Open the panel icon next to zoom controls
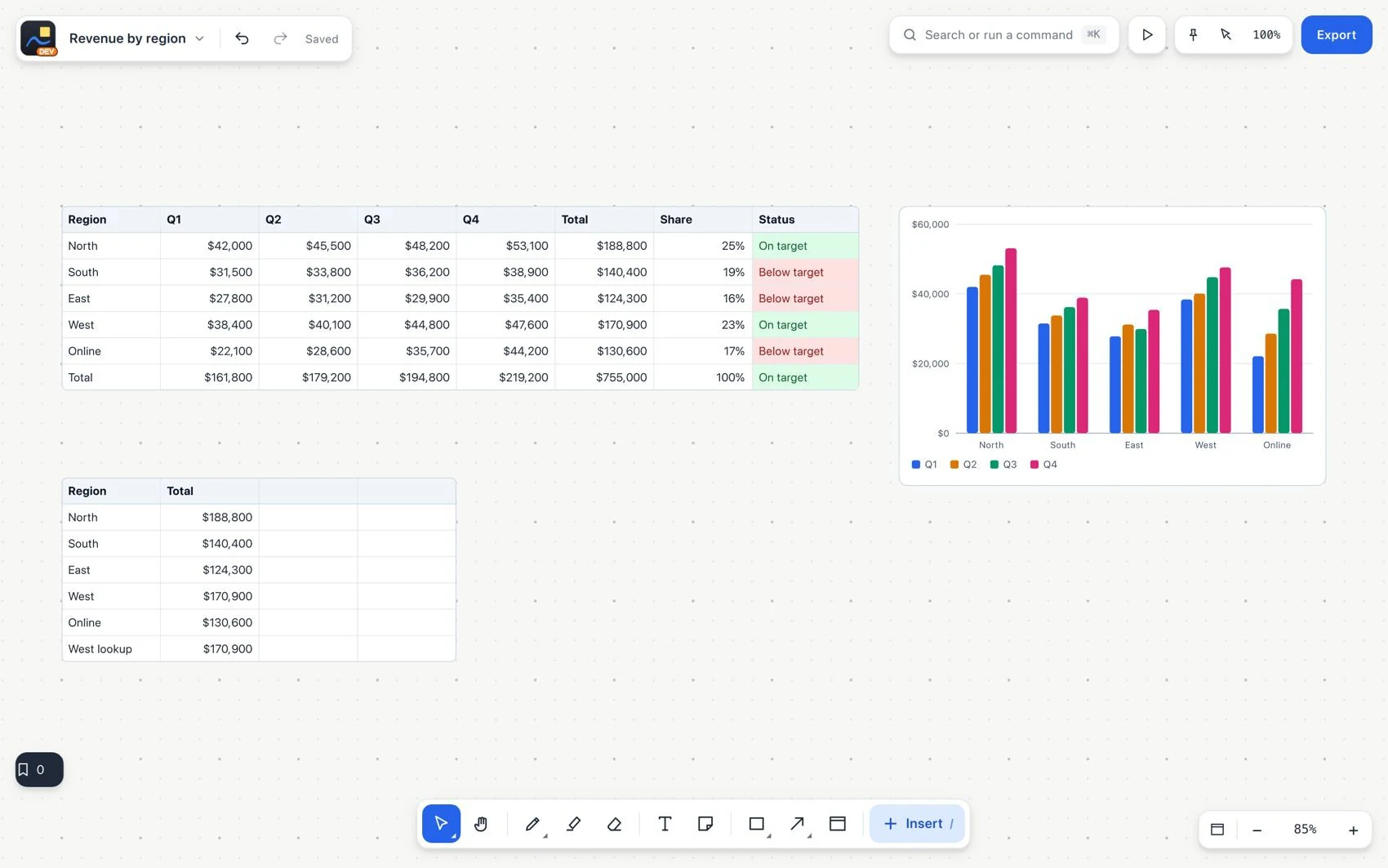 (x=1217, y=830)
